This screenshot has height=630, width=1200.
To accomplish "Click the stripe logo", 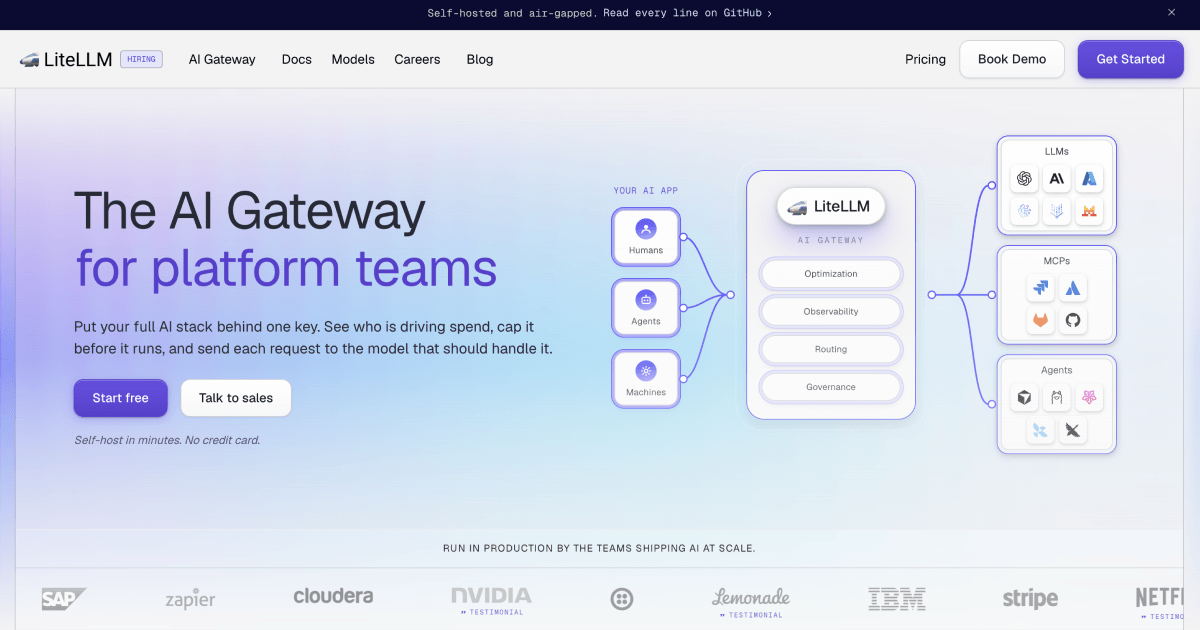I will coord(1030,599).
